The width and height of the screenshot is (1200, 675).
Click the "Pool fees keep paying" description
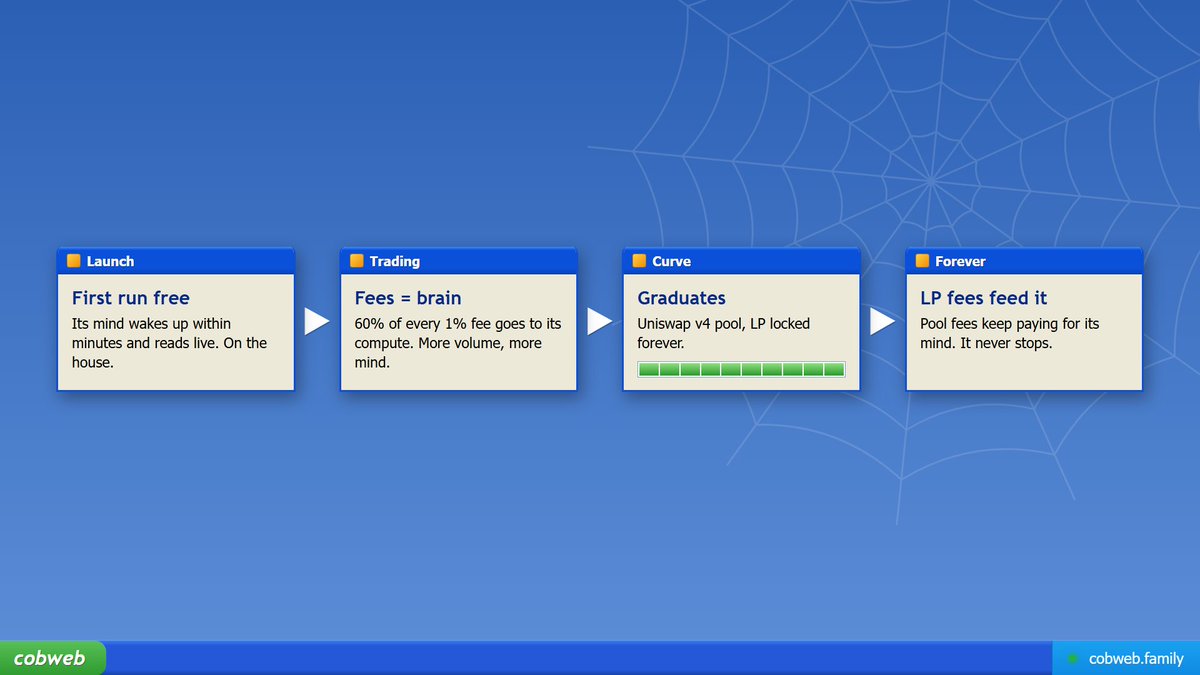[x=1010, y=333]
